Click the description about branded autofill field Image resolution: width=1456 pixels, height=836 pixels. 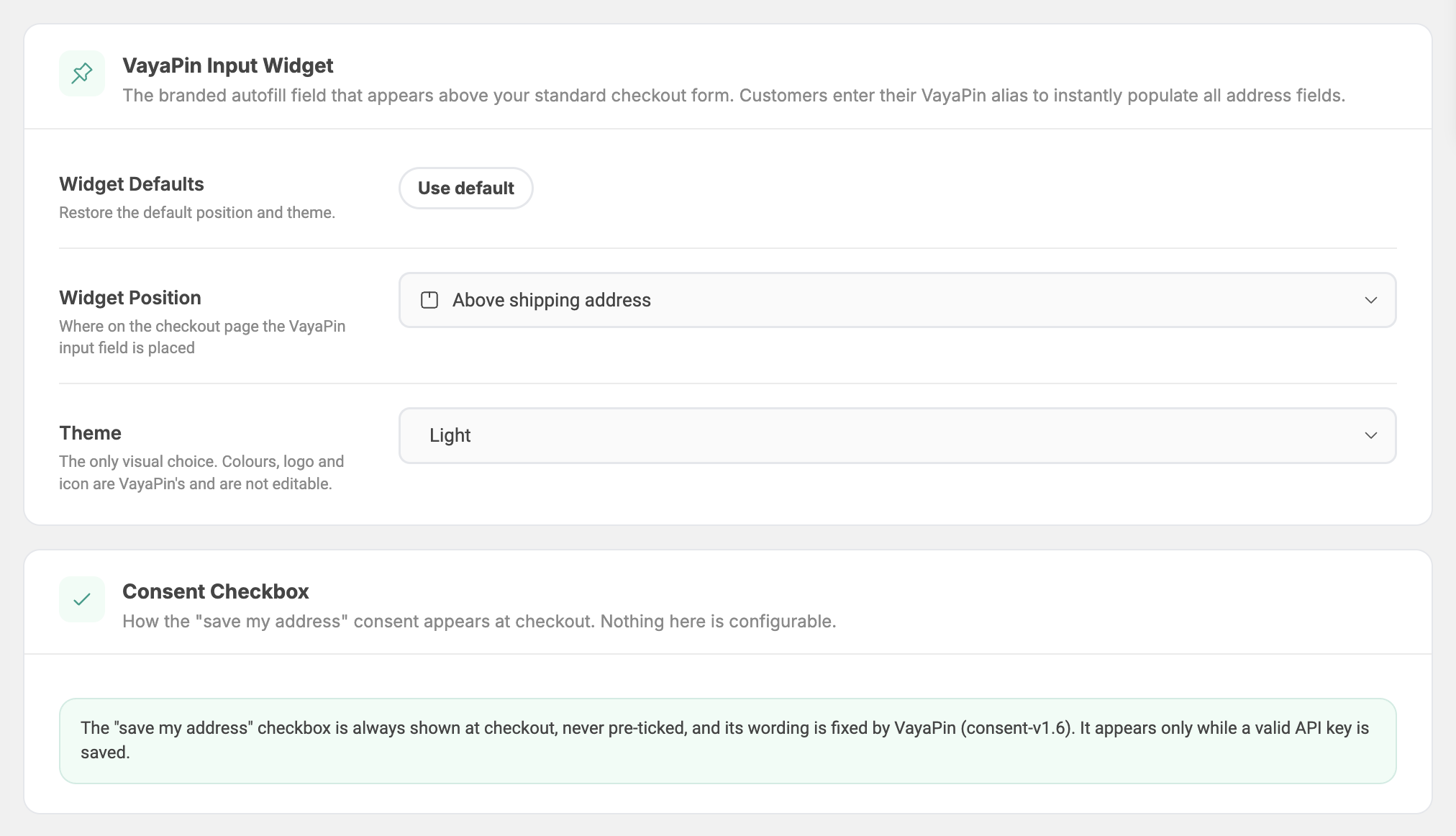(734, 96)
